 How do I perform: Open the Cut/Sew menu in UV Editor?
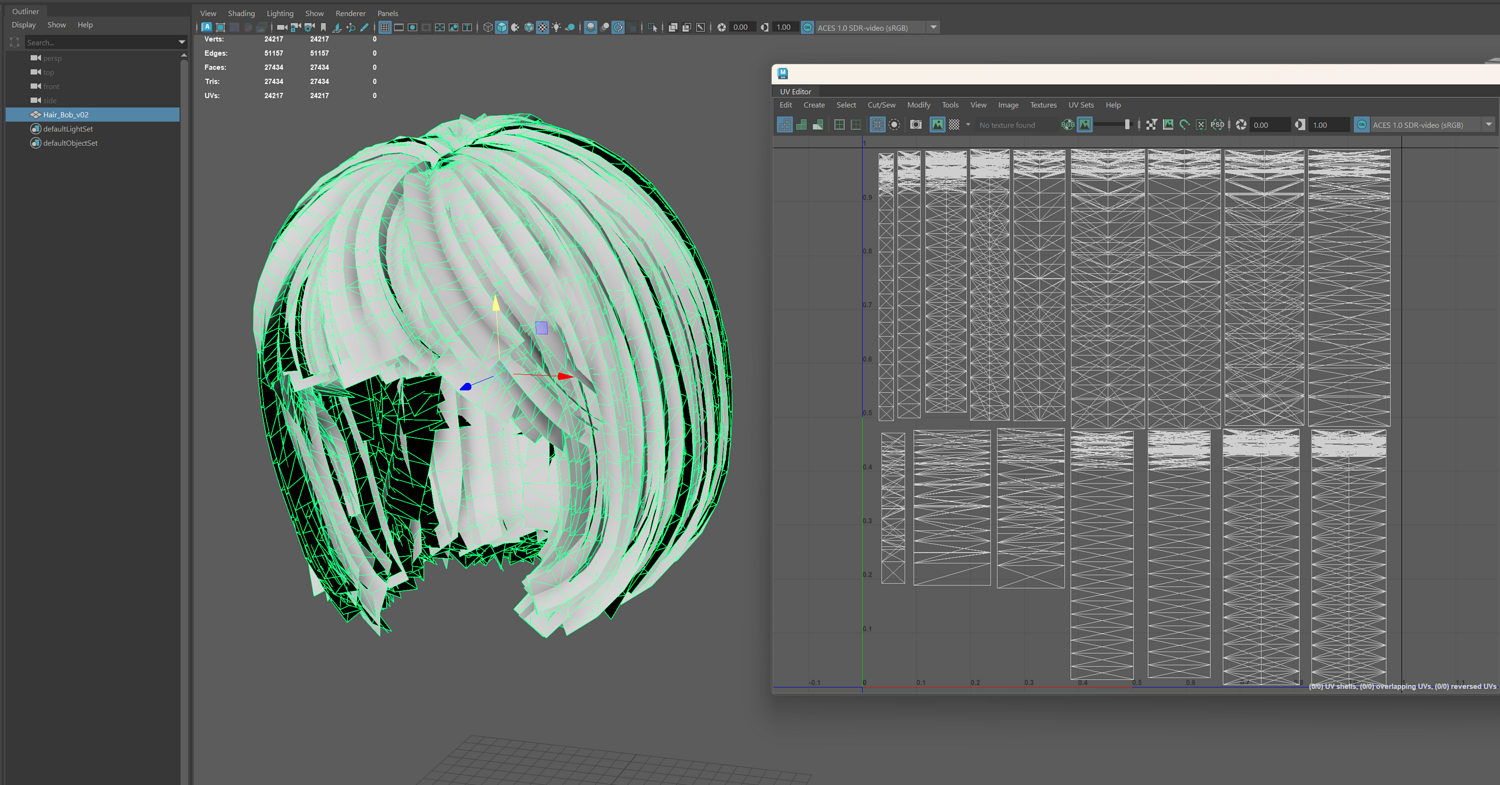pos(881,105)
